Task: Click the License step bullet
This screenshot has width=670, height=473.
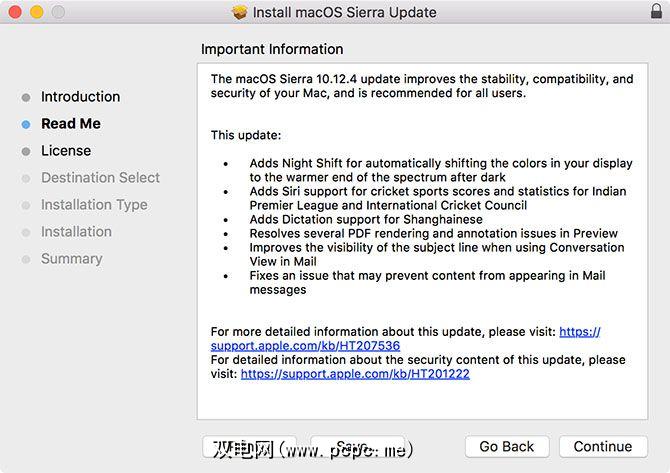Action: pos(25,151)
